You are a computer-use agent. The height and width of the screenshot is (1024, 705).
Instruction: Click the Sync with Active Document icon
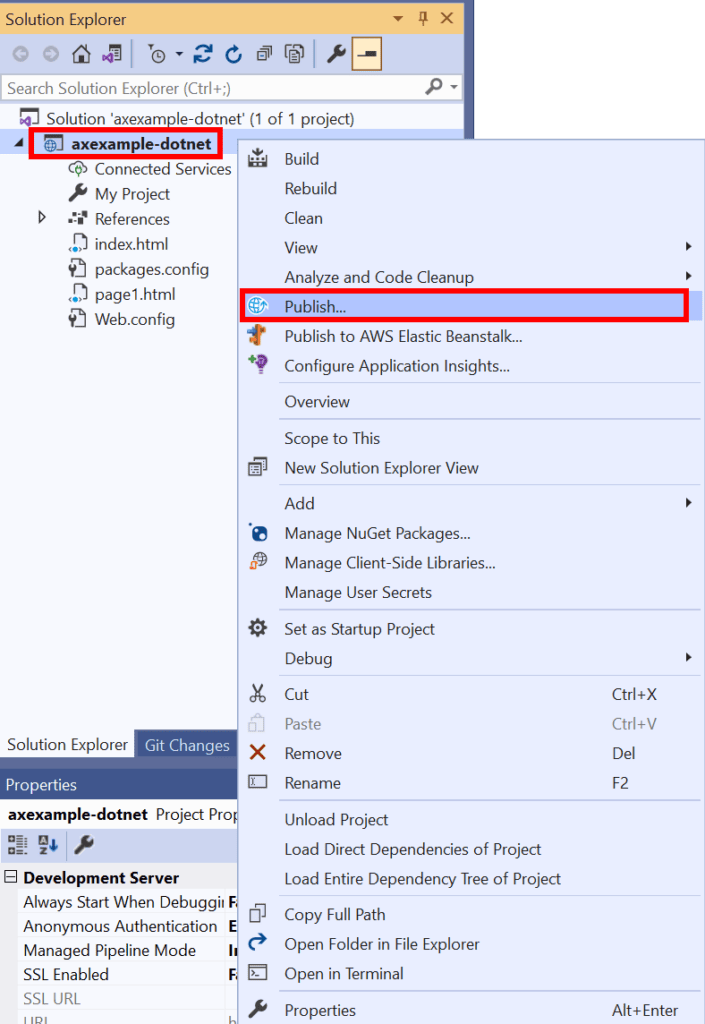203,54
